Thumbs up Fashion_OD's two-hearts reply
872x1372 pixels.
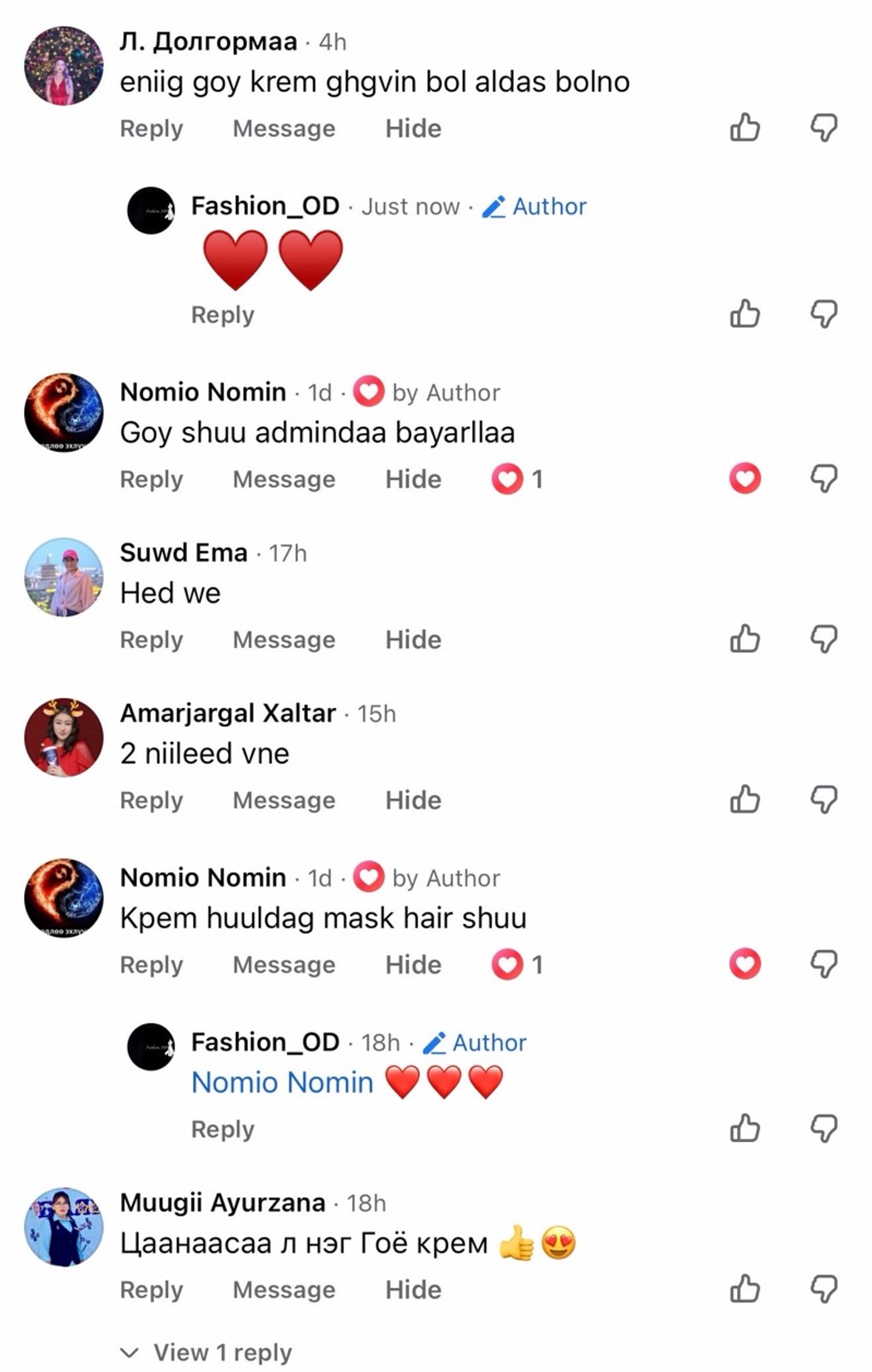(745, 313)
